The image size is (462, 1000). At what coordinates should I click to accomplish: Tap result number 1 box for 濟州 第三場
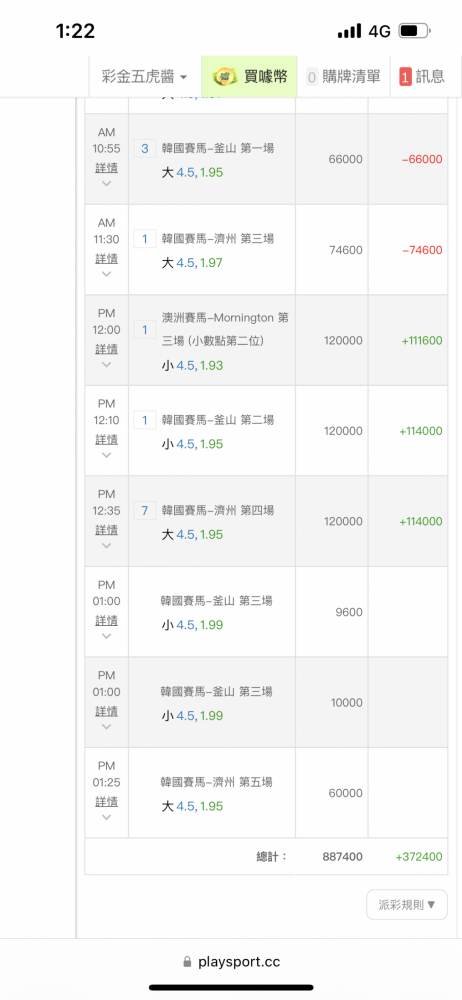[144, 239]
